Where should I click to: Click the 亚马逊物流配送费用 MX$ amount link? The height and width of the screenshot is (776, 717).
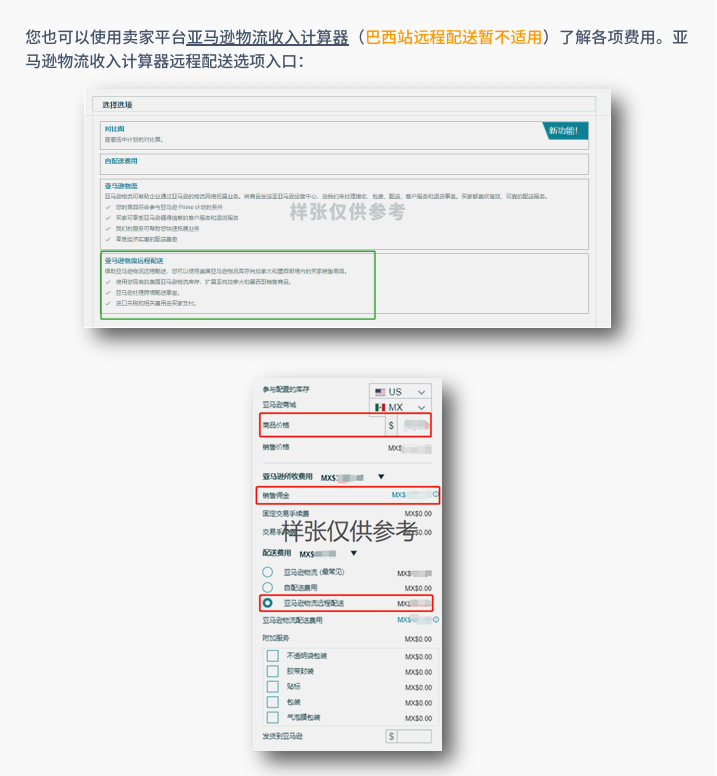click(415, 620)
